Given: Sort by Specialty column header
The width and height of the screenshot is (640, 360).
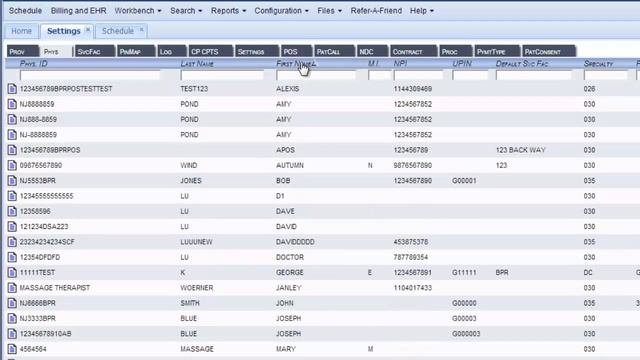Looking at the screenshot, I should pyautogui.click(x=598, y=64).
